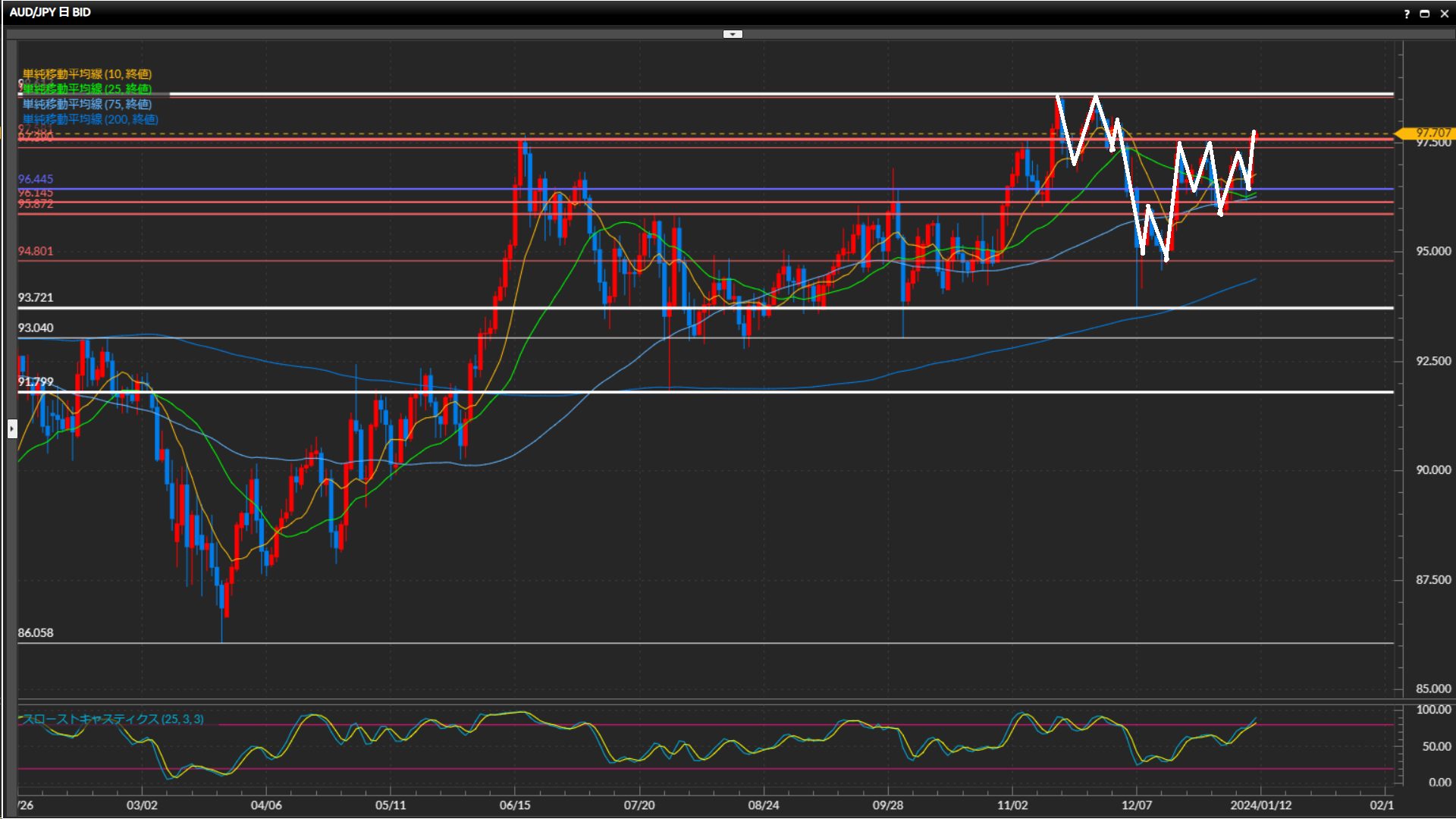Click the AUD/JPY chart title text
Image resolution: width=1456 pixels, height=819 pixels.
50,12
